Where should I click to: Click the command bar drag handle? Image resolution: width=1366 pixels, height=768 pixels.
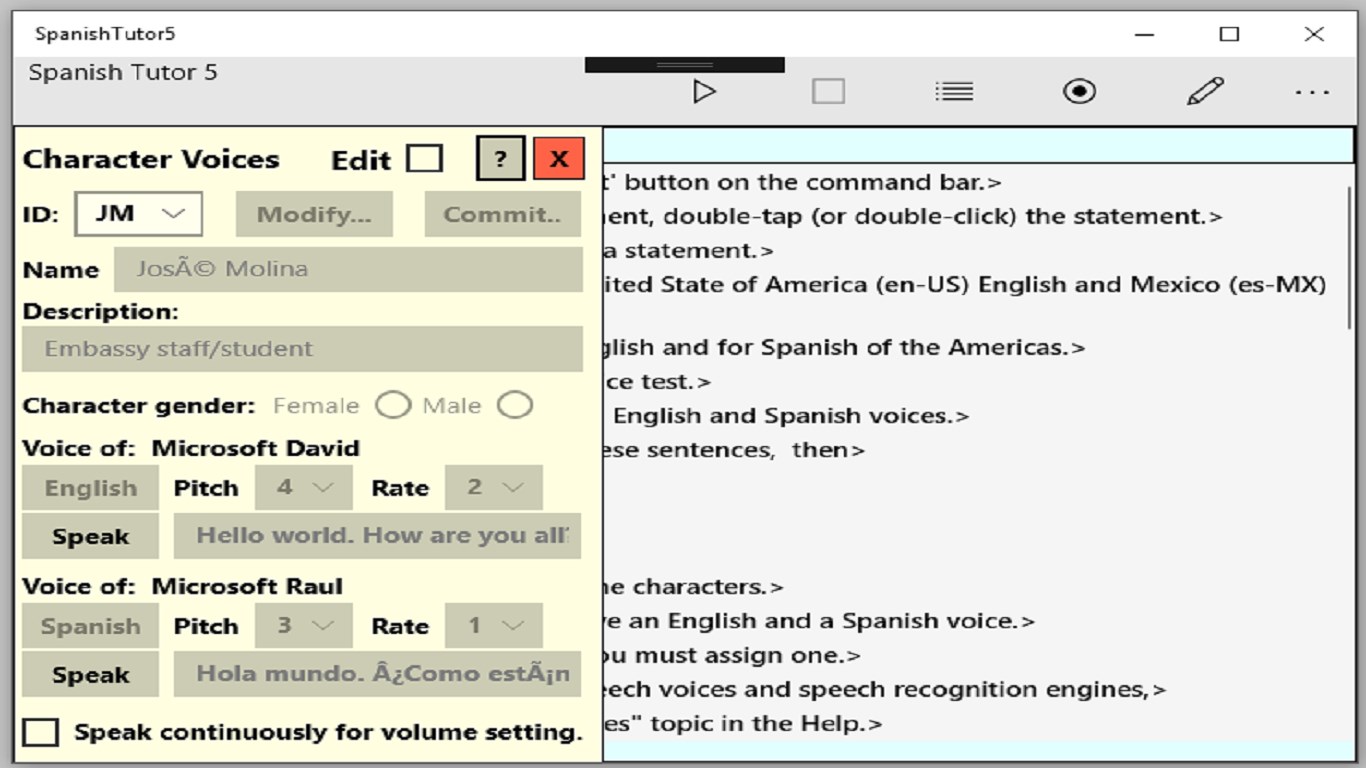[x=685, y=65]
